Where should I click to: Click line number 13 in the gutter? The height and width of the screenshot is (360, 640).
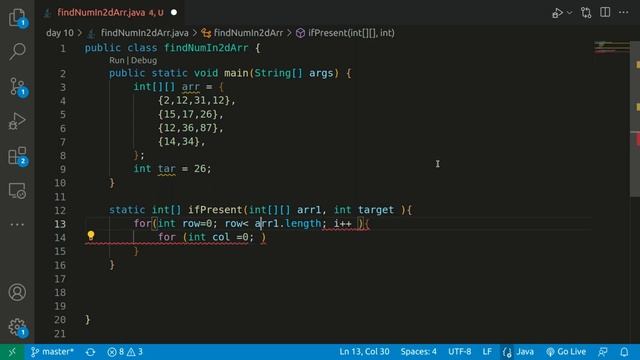point(60,224)
